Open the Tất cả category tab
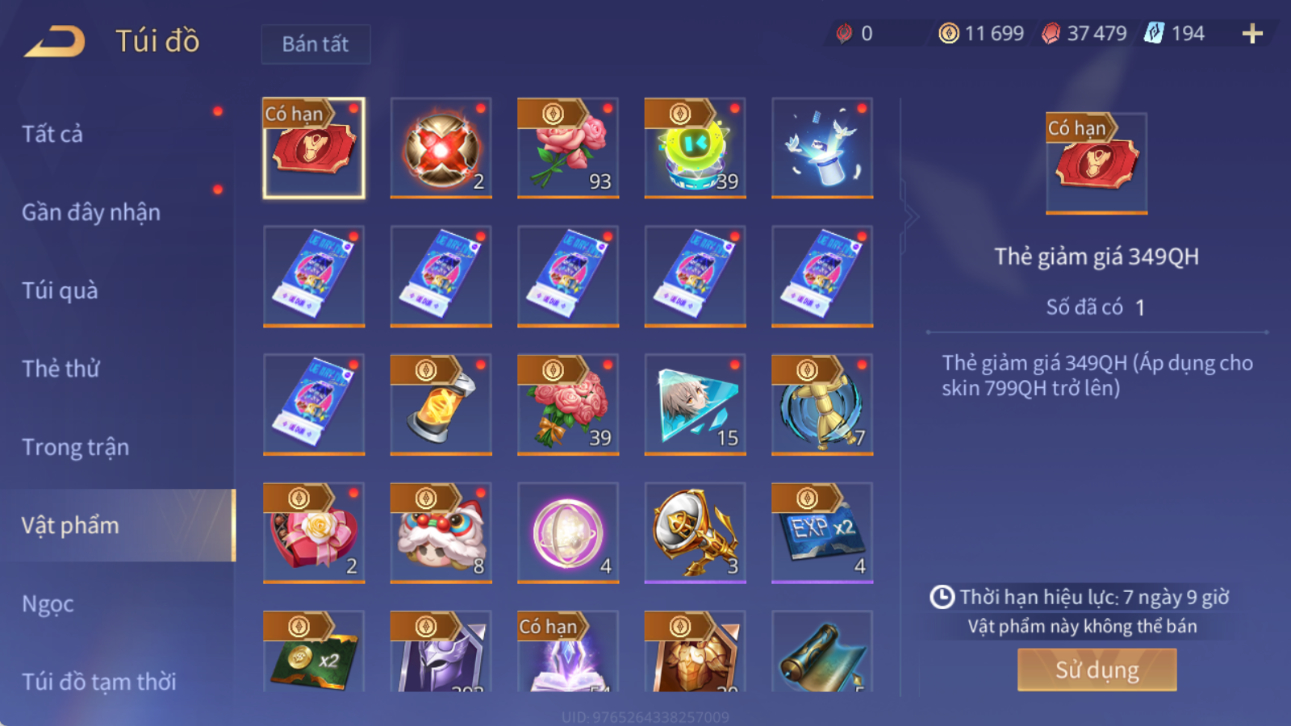Image resolution: width=1291 pixels, height=726 pixels. pos(52,134)
